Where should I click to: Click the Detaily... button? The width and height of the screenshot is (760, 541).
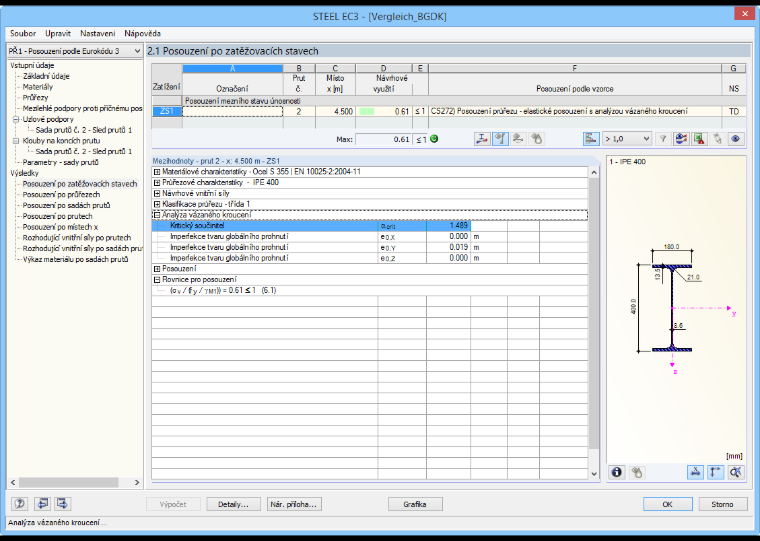pos(233,504)
